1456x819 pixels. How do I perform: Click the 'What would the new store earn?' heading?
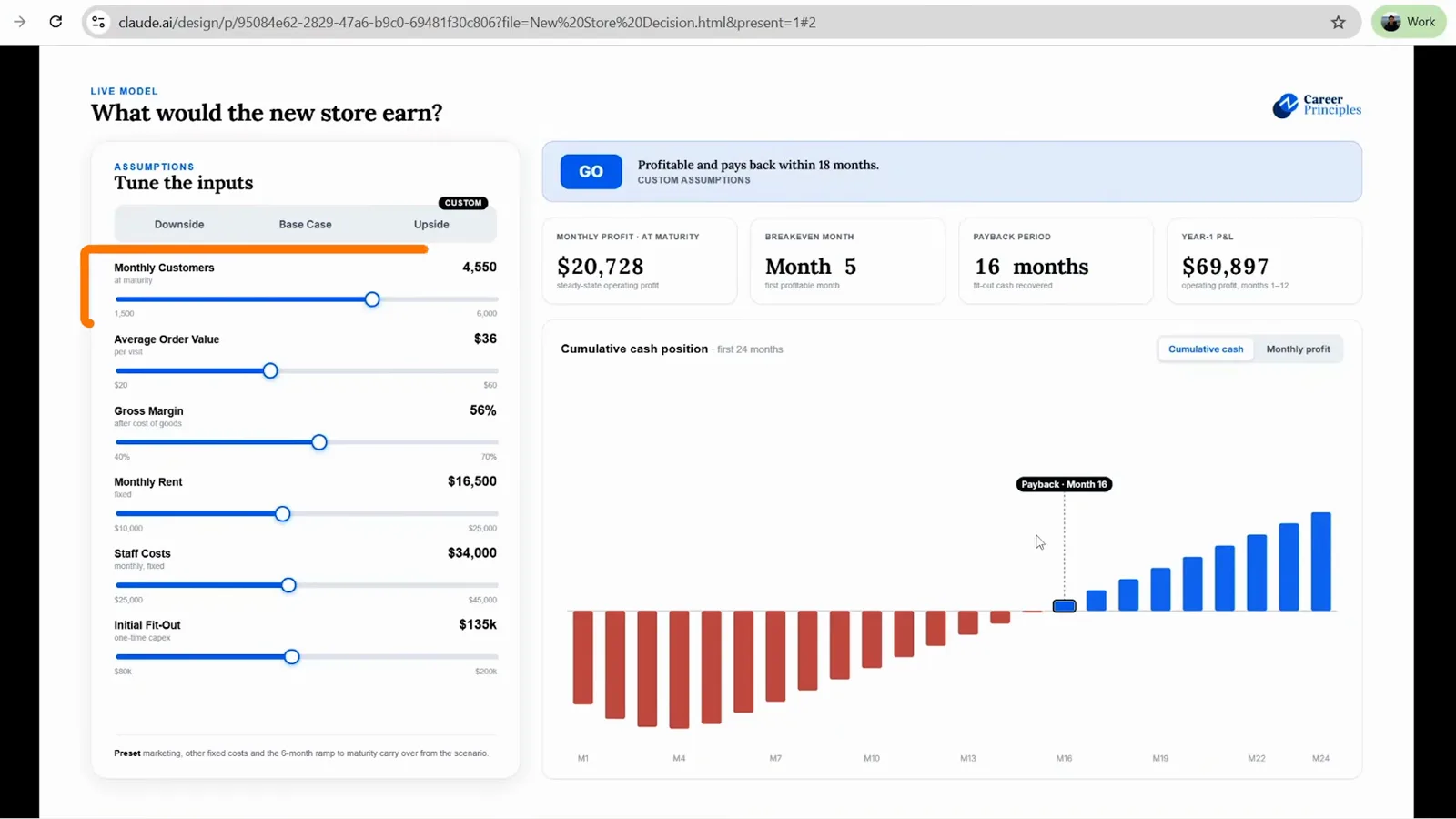click(x=267, y=113)
